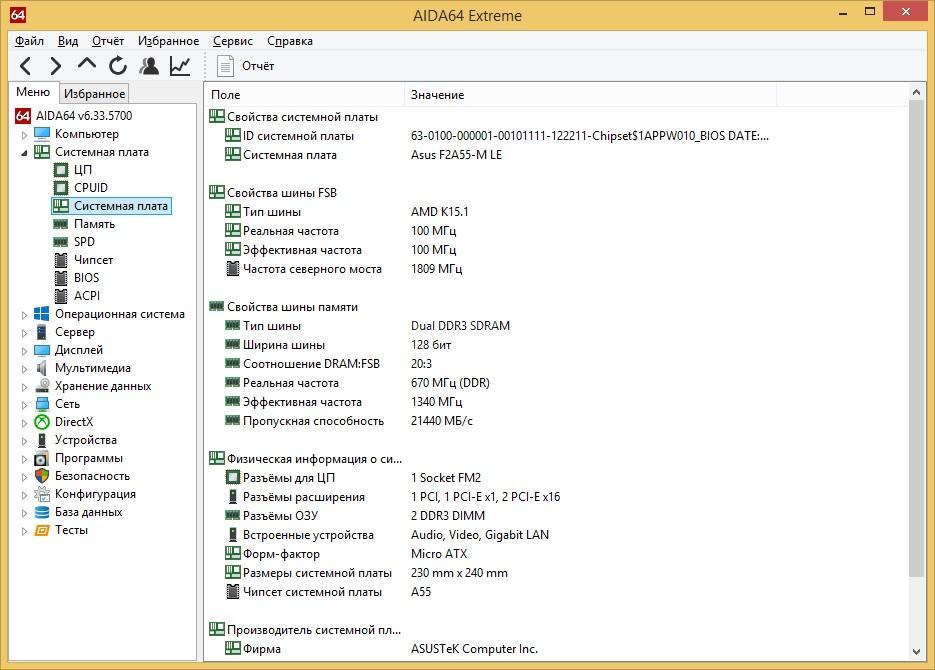Click the Тесты benchmark icon

coord(42,530)
